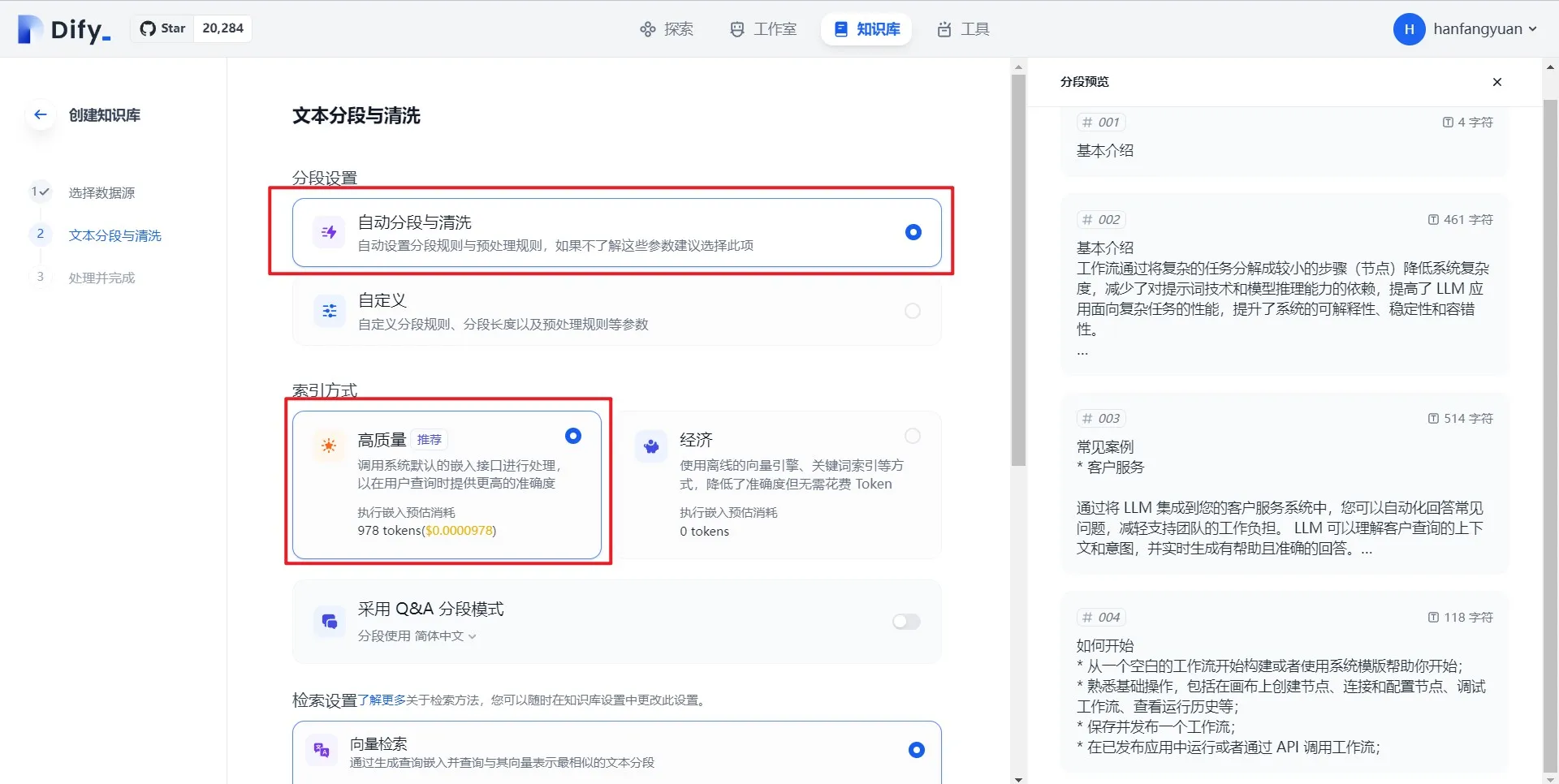Click the 自定义 sliders icon

click(x=329, y=311)
